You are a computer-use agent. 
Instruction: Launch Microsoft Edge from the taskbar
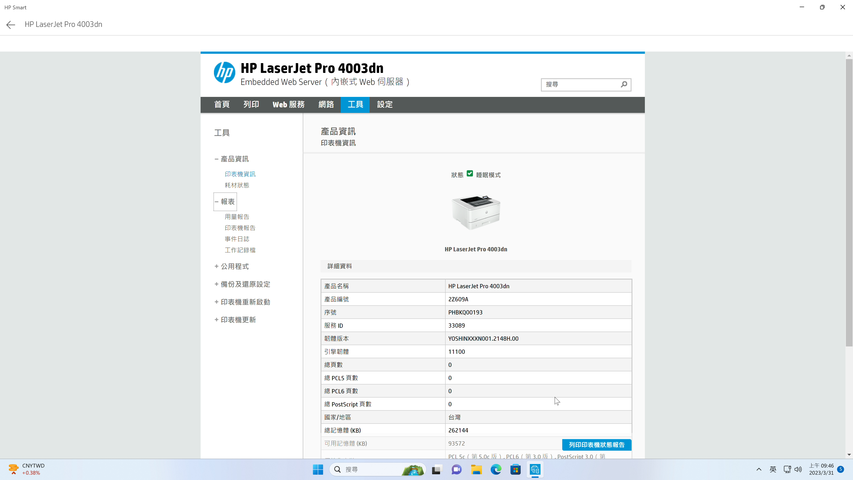tap(496, 470)
